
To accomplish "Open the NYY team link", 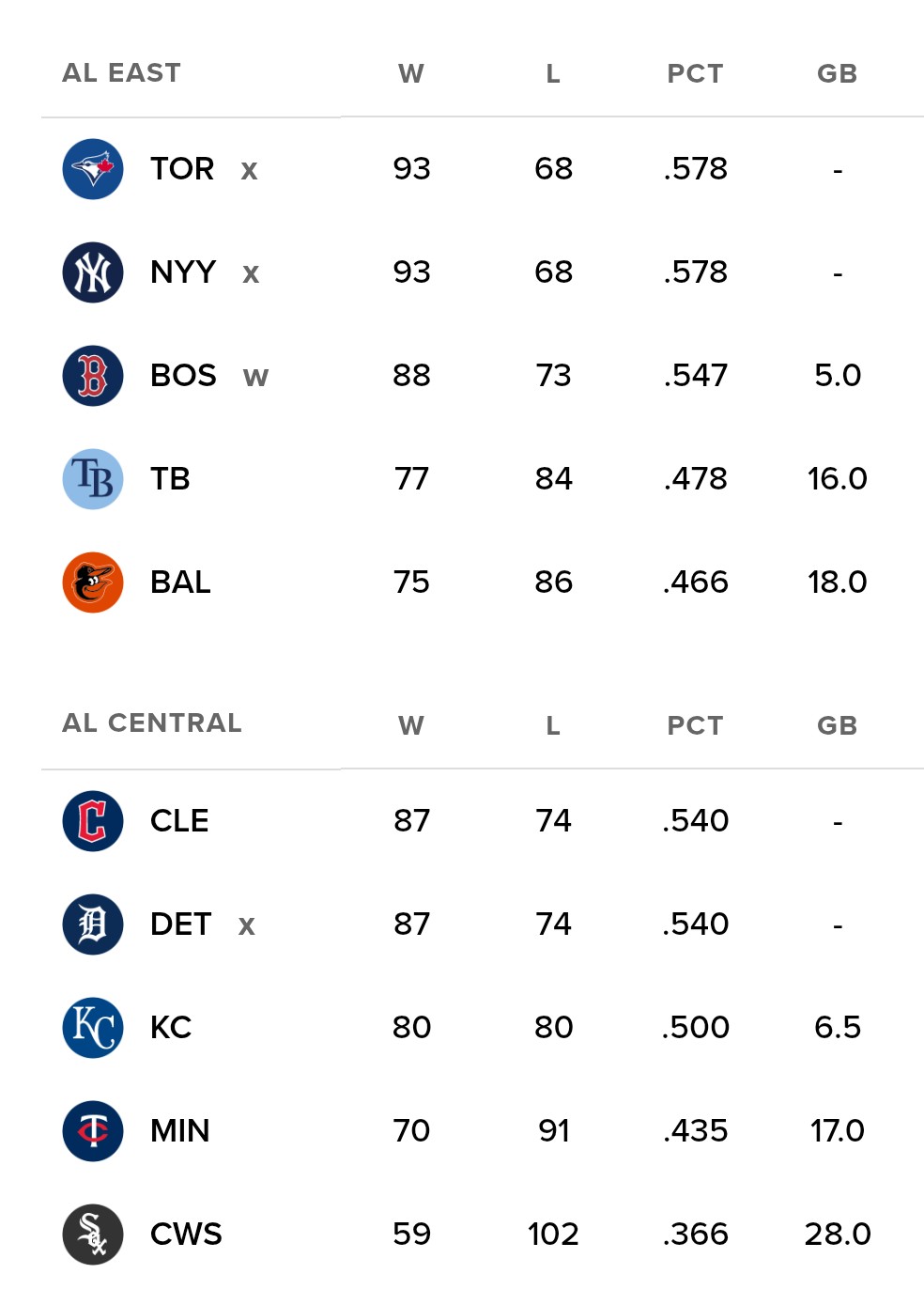I will point(183,272).
